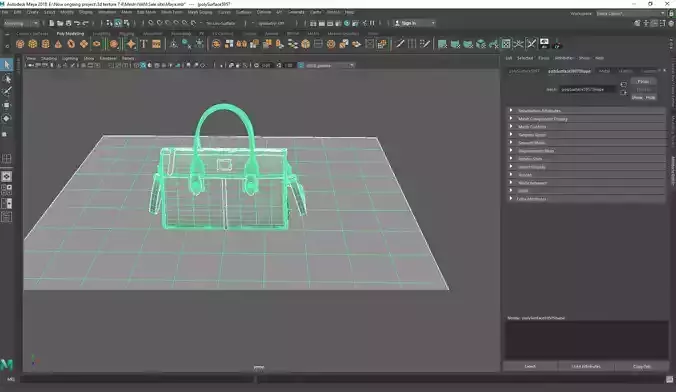Open the Attribute Editor Selected menu
Image resolution: width=676 pixels, height=392 pixels.
point(525,58)
